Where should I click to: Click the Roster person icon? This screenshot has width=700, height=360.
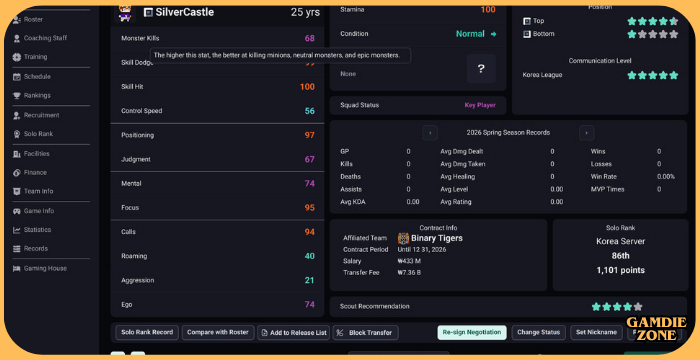(x=17, y=20)
